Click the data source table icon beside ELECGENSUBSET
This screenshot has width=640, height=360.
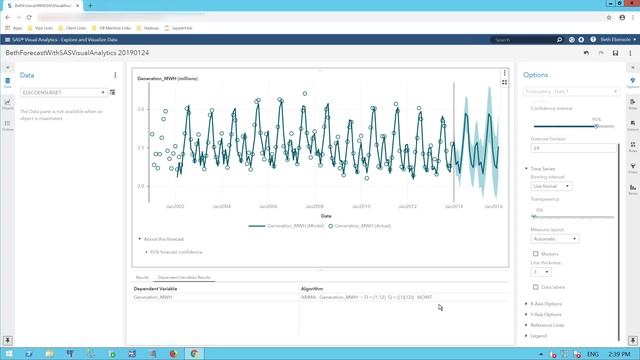point(113,93)
